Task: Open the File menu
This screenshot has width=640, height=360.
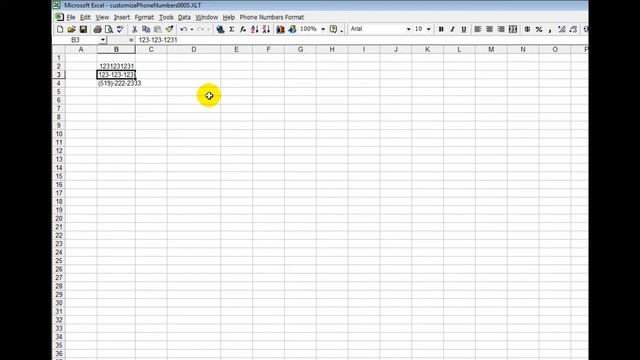Action: click(71, 17)
